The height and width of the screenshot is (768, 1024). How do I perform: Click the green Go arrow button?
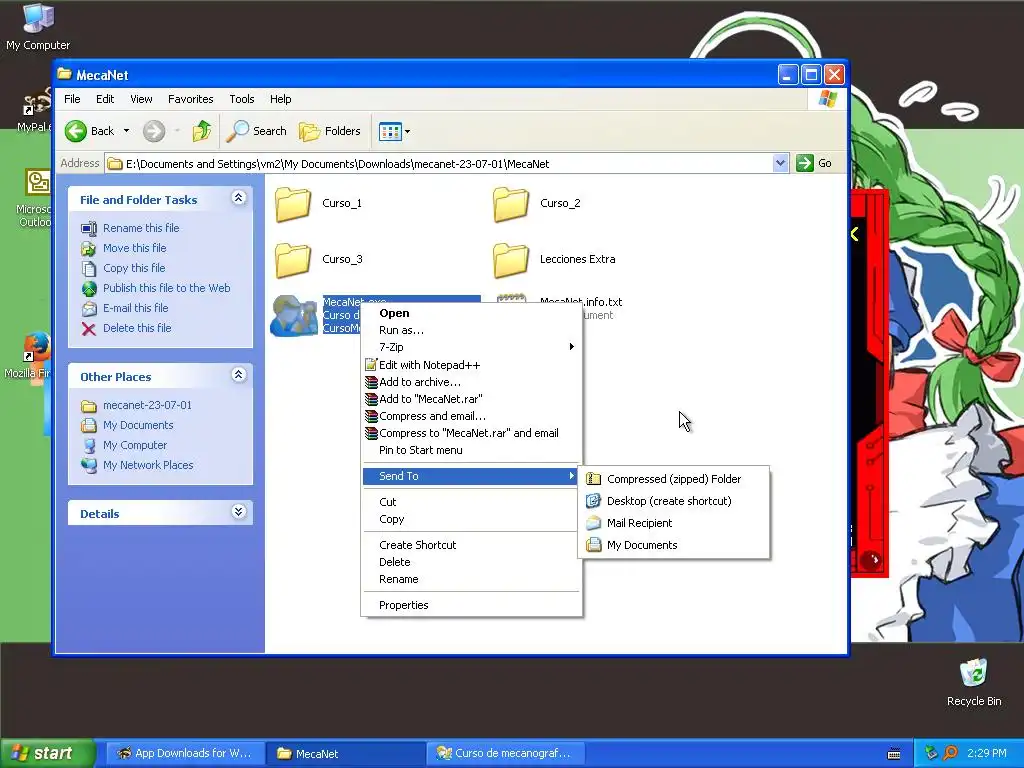[805, 163]
